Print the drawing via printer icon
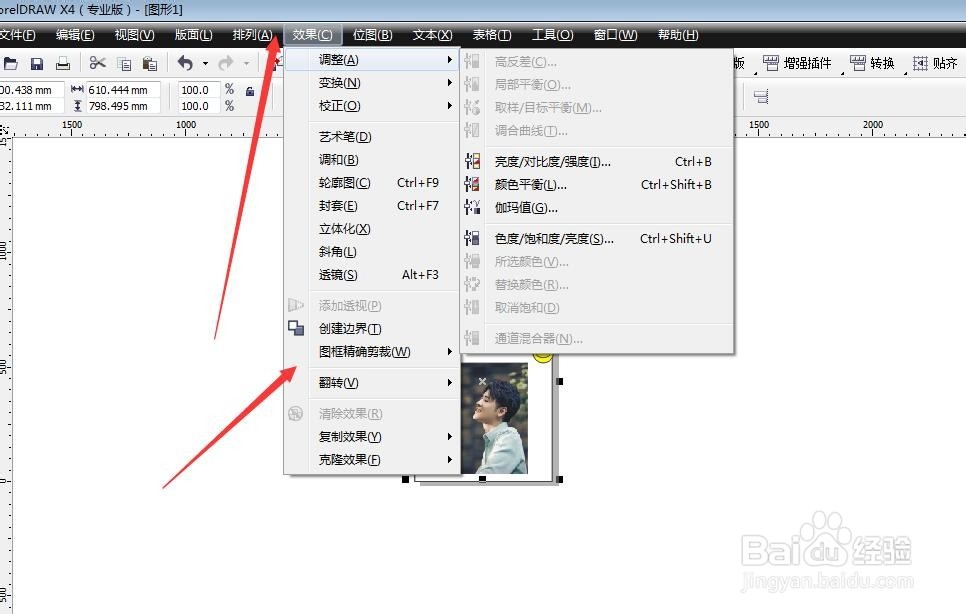Screen dimensions: 966x614 pyautogui.click(x=64, y=63)
